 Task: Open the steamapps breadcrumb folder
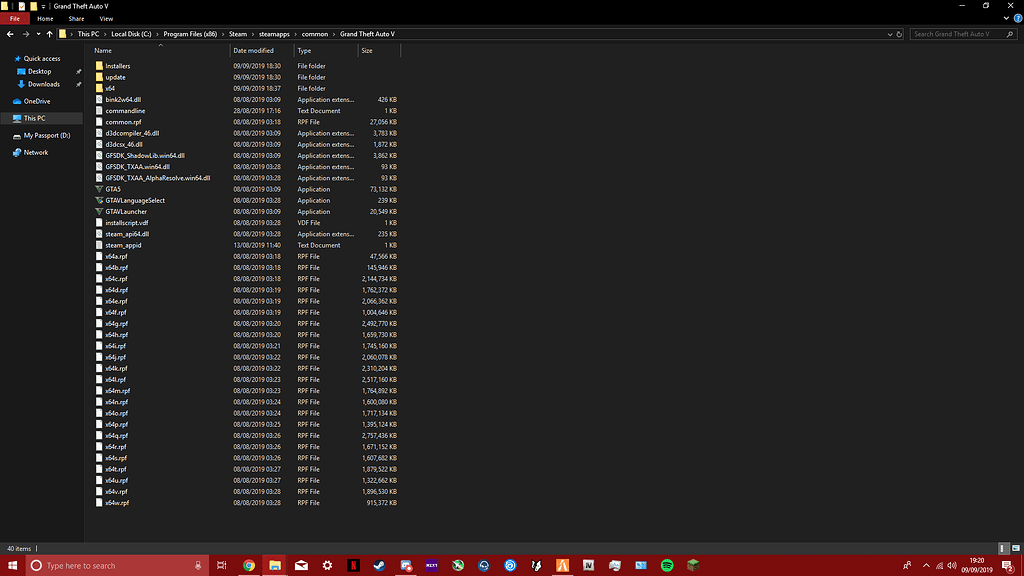pyautogui.click(x=274, y=33)
